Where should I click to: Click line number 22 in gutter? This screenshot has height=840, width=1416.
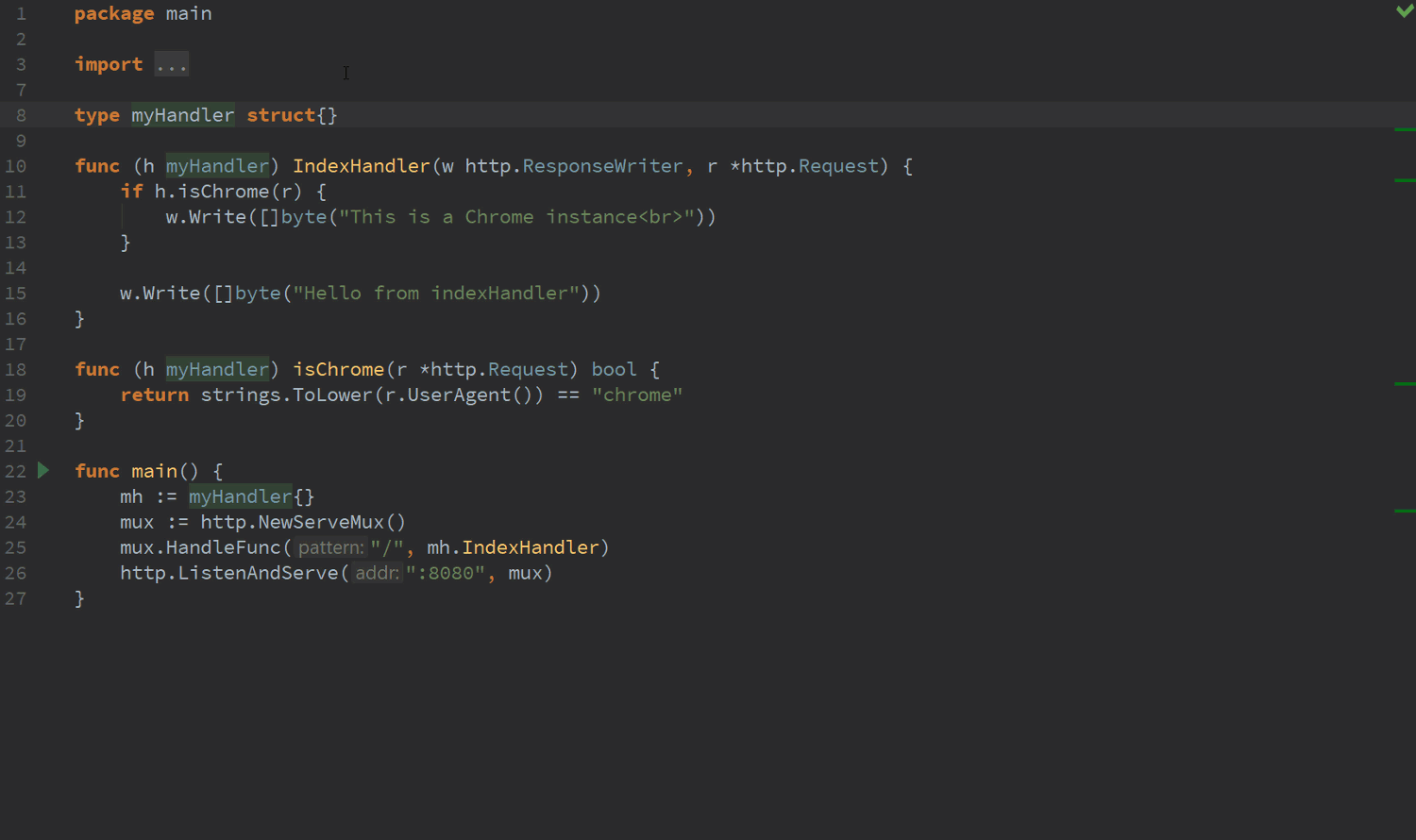15,471
